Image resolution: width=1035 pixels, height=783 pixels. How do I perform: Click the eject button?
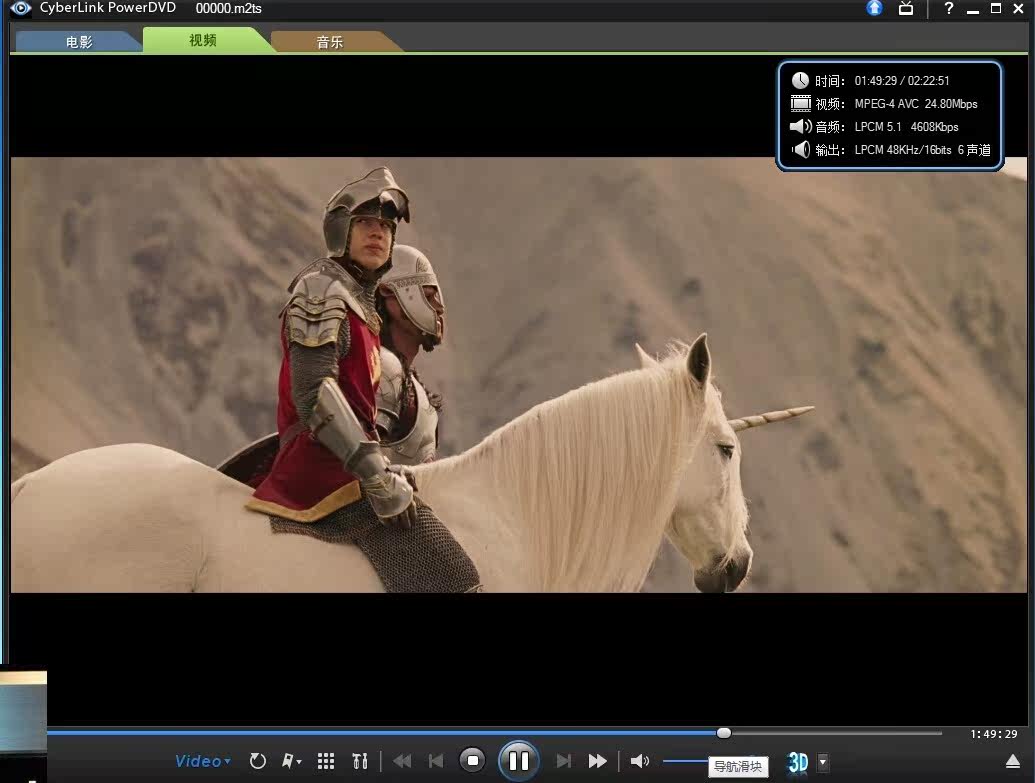[1013, 762]
